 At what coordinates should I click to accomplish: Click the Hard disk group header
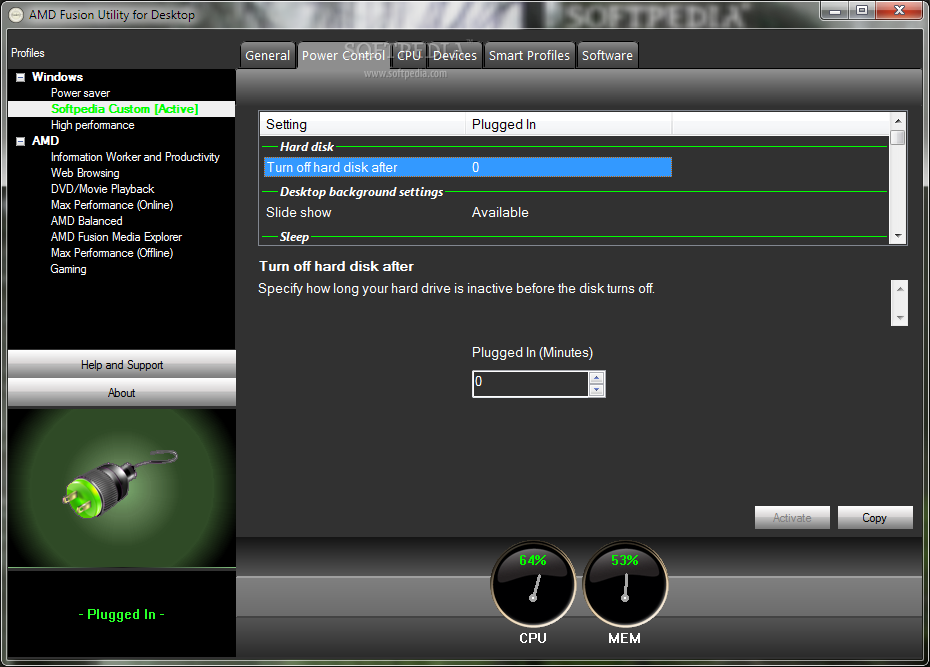(x=307, y=146)
